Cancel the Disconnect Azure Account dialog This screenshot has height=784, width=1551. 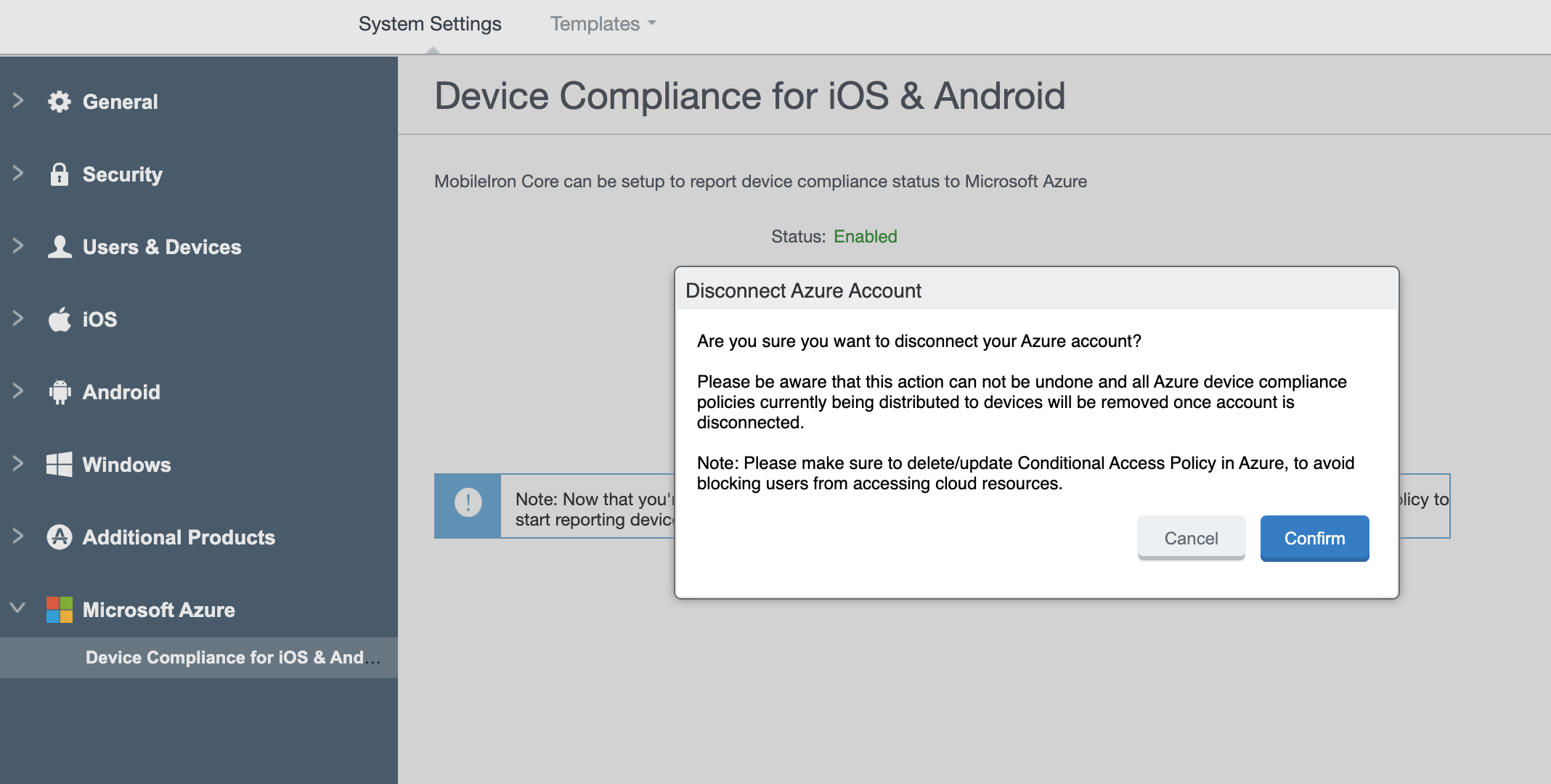coord(1192,538)
